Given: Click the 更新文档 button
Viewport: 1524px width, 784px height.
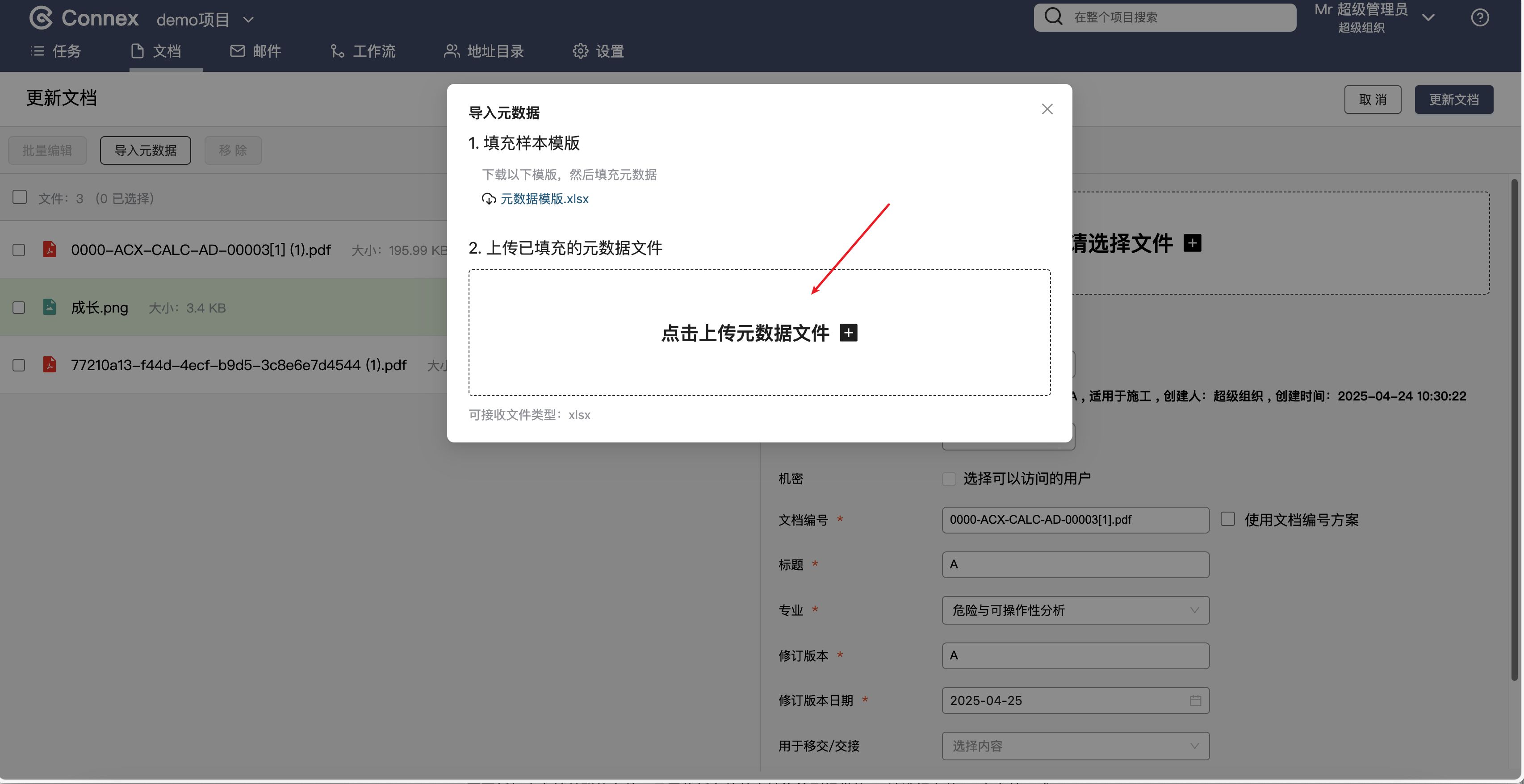Looking at the screenshot, I should pos(1453,99).
